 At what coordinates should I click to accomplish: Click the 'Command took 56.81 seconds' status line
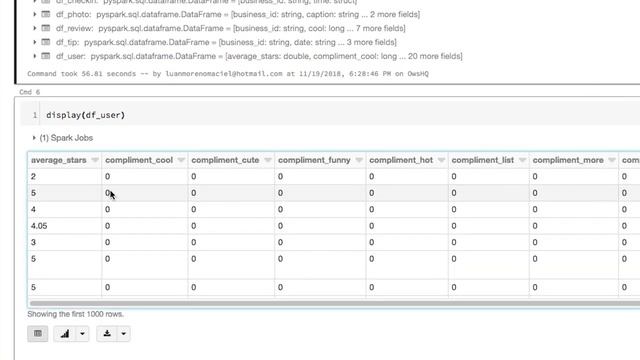coord(228,74)
